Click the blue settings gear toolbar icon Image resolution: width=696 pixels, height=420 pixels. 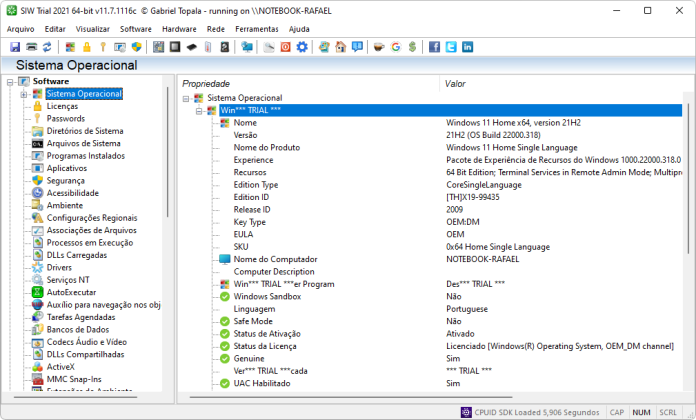[x=302, y=47]
